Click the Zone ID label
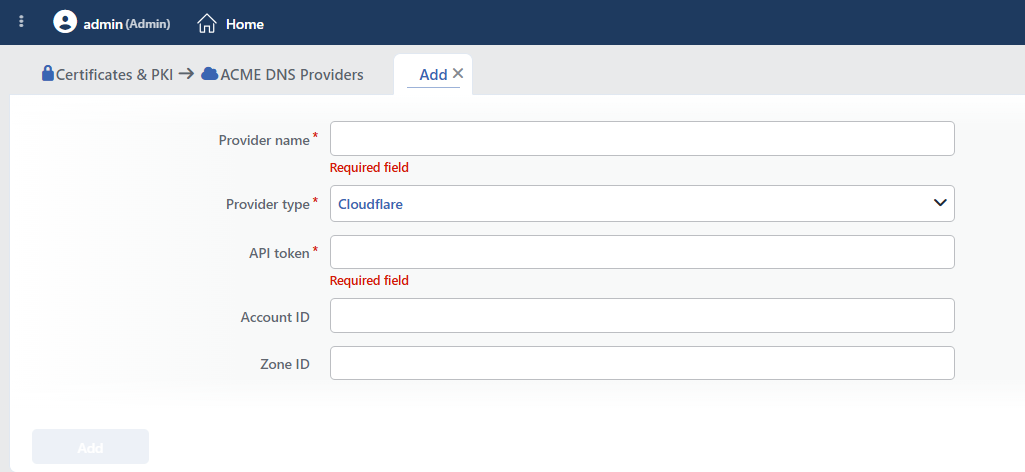Image resolution: width=1025 pixels, height=472 pixels. tap(285, 364)
